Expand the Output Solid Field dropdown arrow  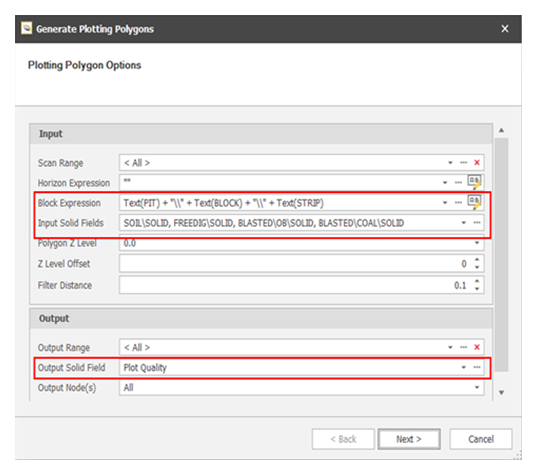pos(463,367)
